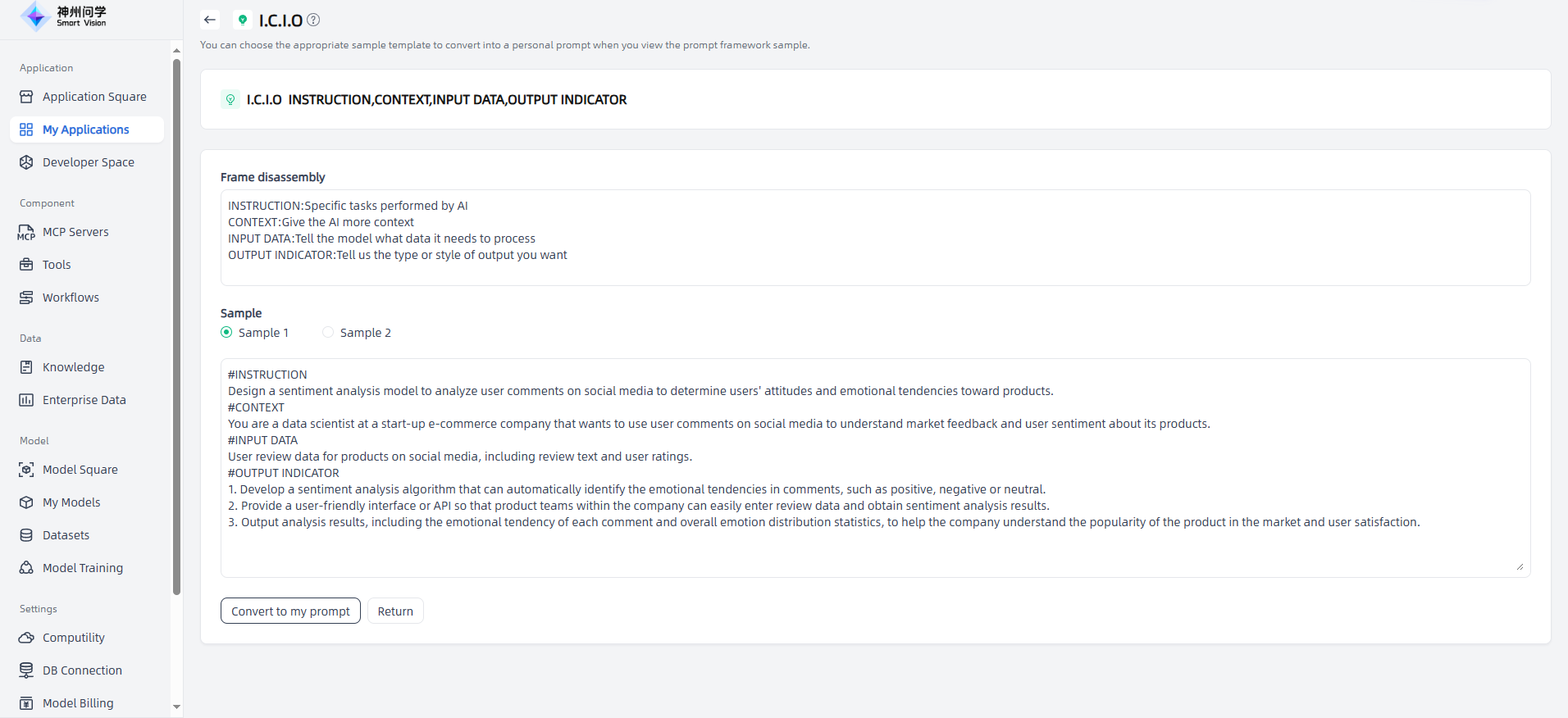
Task: Click the Computility cloud icon
Action: click(x=26, y=638)
